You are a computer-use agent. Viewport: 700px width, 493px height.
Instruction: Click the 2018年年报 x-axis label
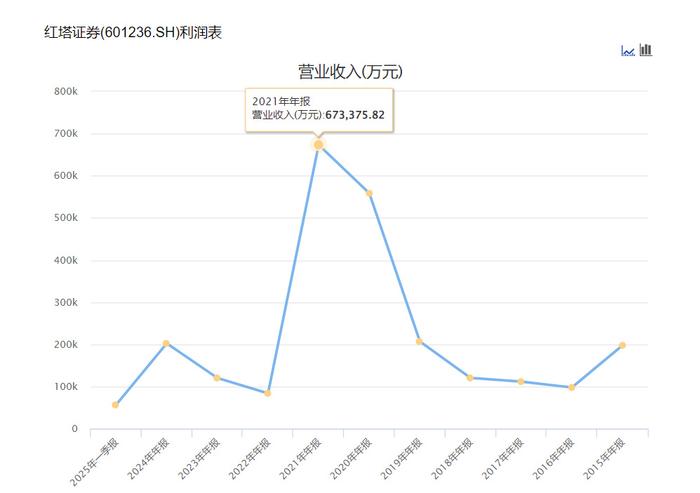[x=452, y=459]
